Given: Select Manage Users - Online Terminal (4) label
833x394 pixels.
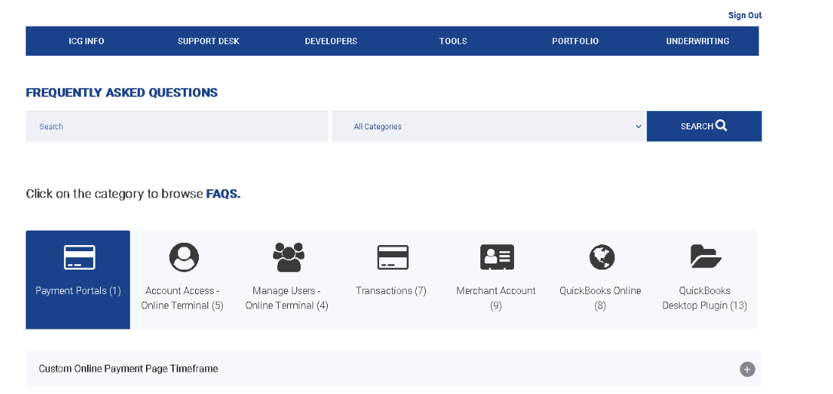Looking at the screenshot, I should tap(287, 298).
